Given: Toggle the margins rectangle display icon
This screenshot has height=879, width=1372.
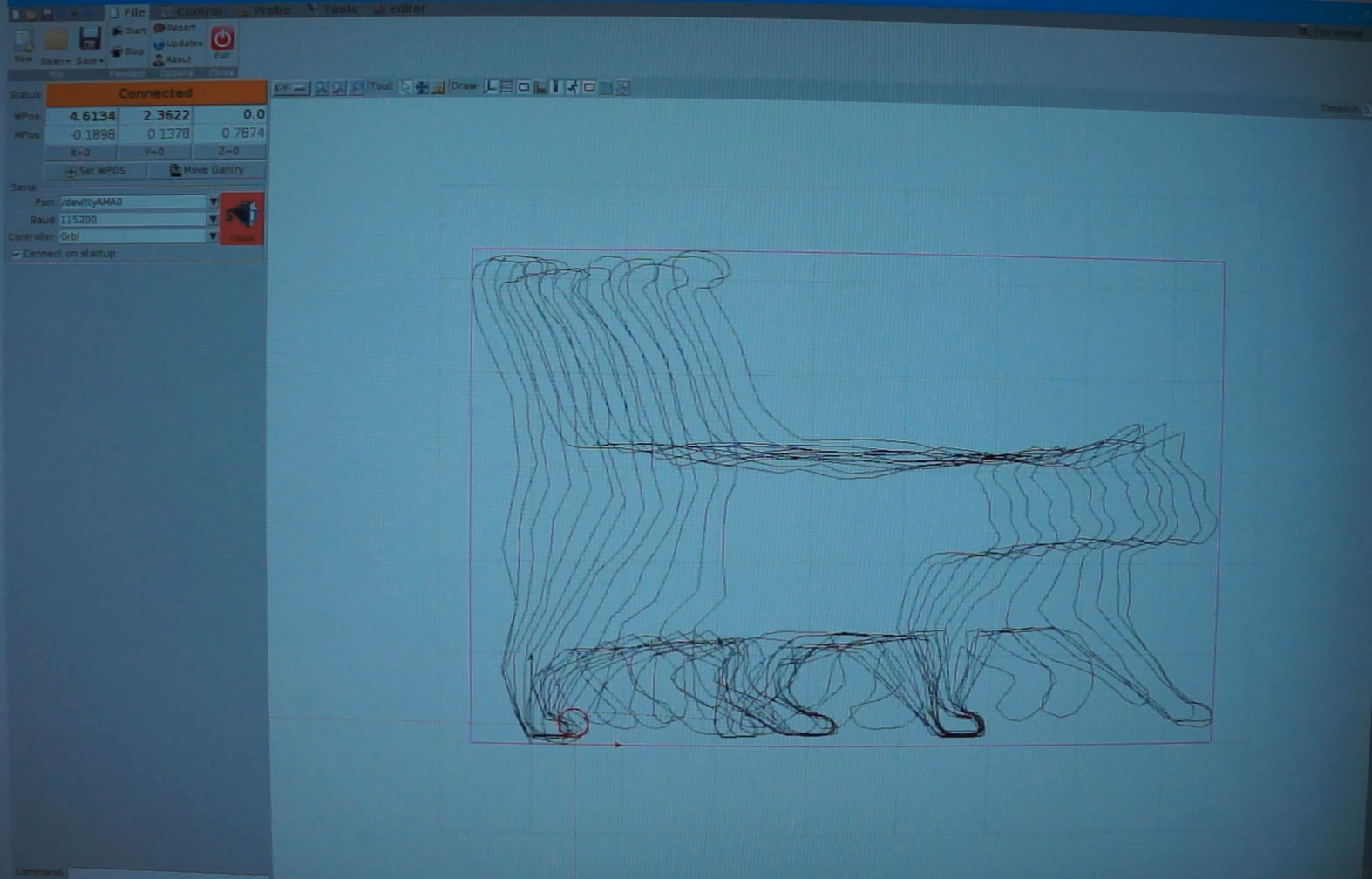Looking at the screenshot, I should 523,87.
